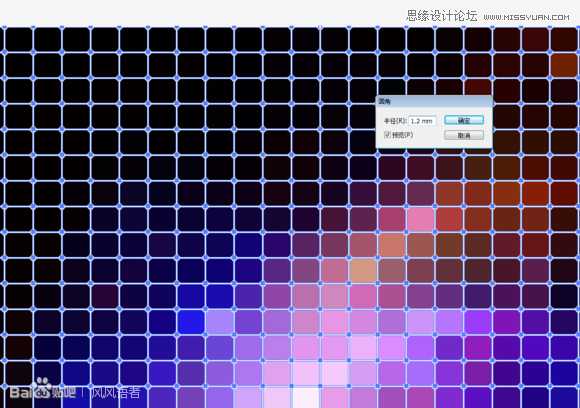Click the 取消 (Cancel) button
Viewport: 580px width, 408px height.
[x=464, y=135]
